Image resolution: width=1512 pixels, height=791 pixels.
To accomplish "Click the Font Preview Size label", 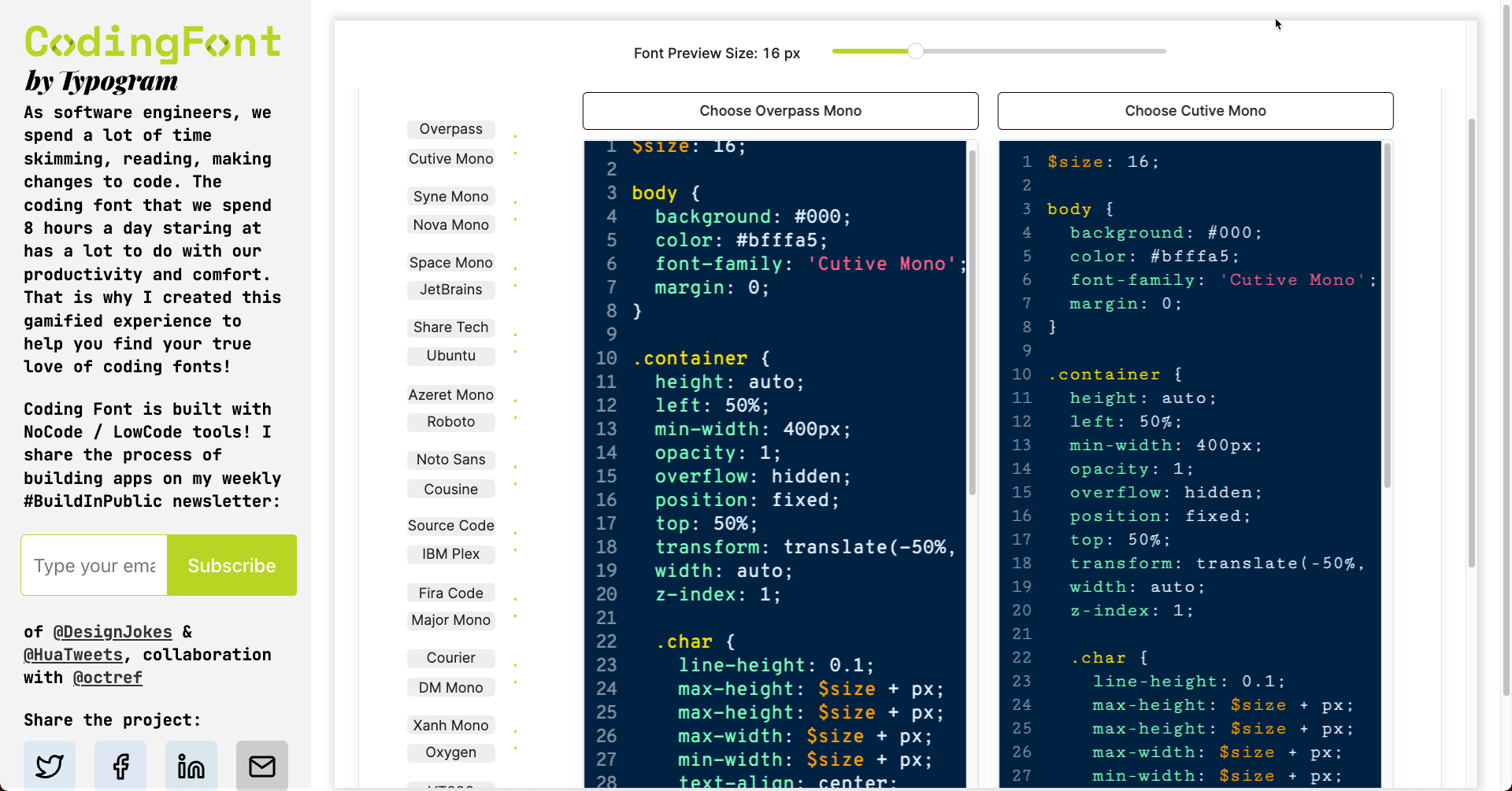I will (717, 54).
